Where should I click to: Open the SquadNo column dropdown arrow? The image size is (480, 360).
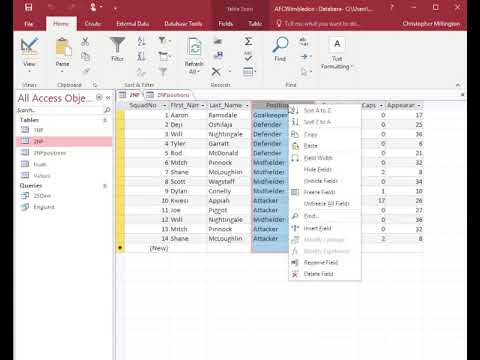click(164, 105)
